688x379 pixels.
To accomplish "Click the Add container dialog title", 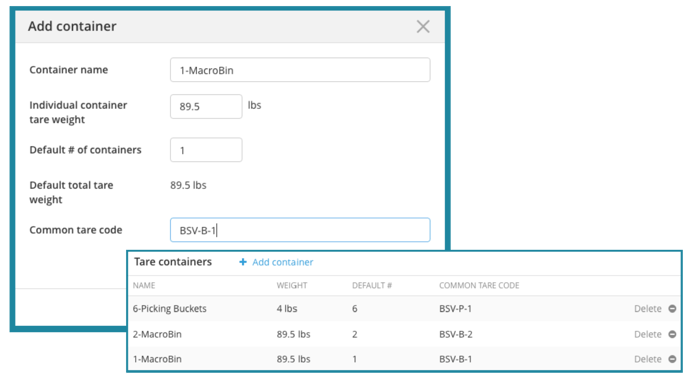I will [72, 26].
